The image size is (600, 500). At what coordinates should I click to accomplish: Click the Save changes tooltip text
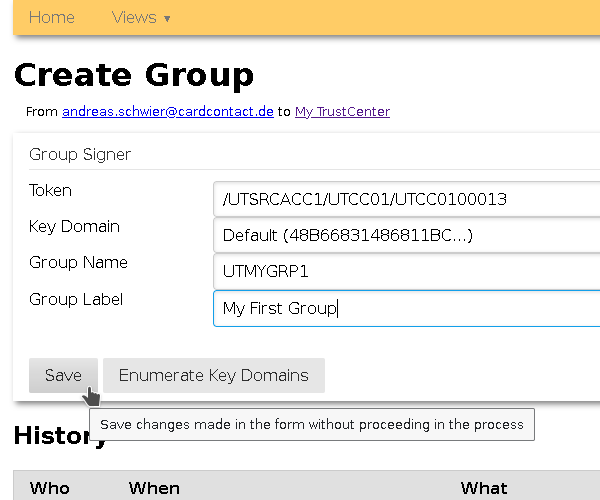point(312,424)
